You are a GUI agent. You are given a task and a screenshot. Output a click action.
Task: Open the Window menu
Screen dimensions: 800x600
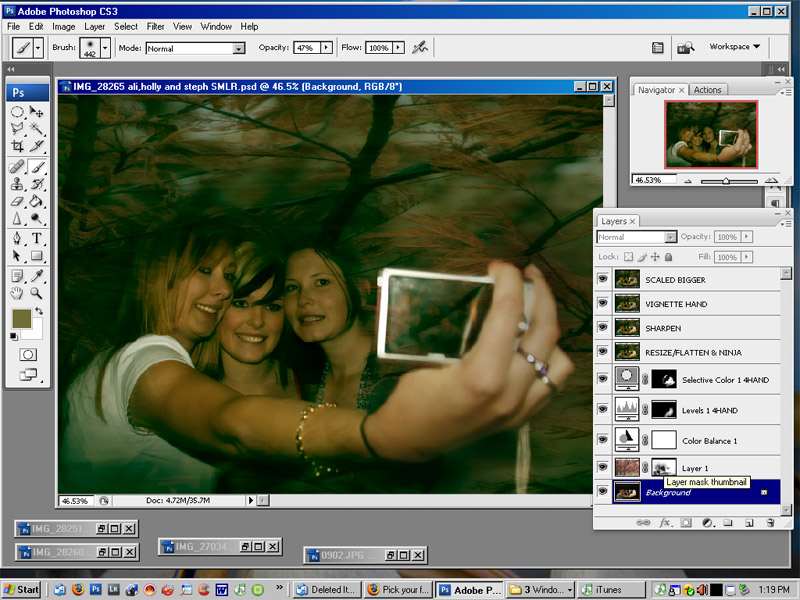point(216,27)
